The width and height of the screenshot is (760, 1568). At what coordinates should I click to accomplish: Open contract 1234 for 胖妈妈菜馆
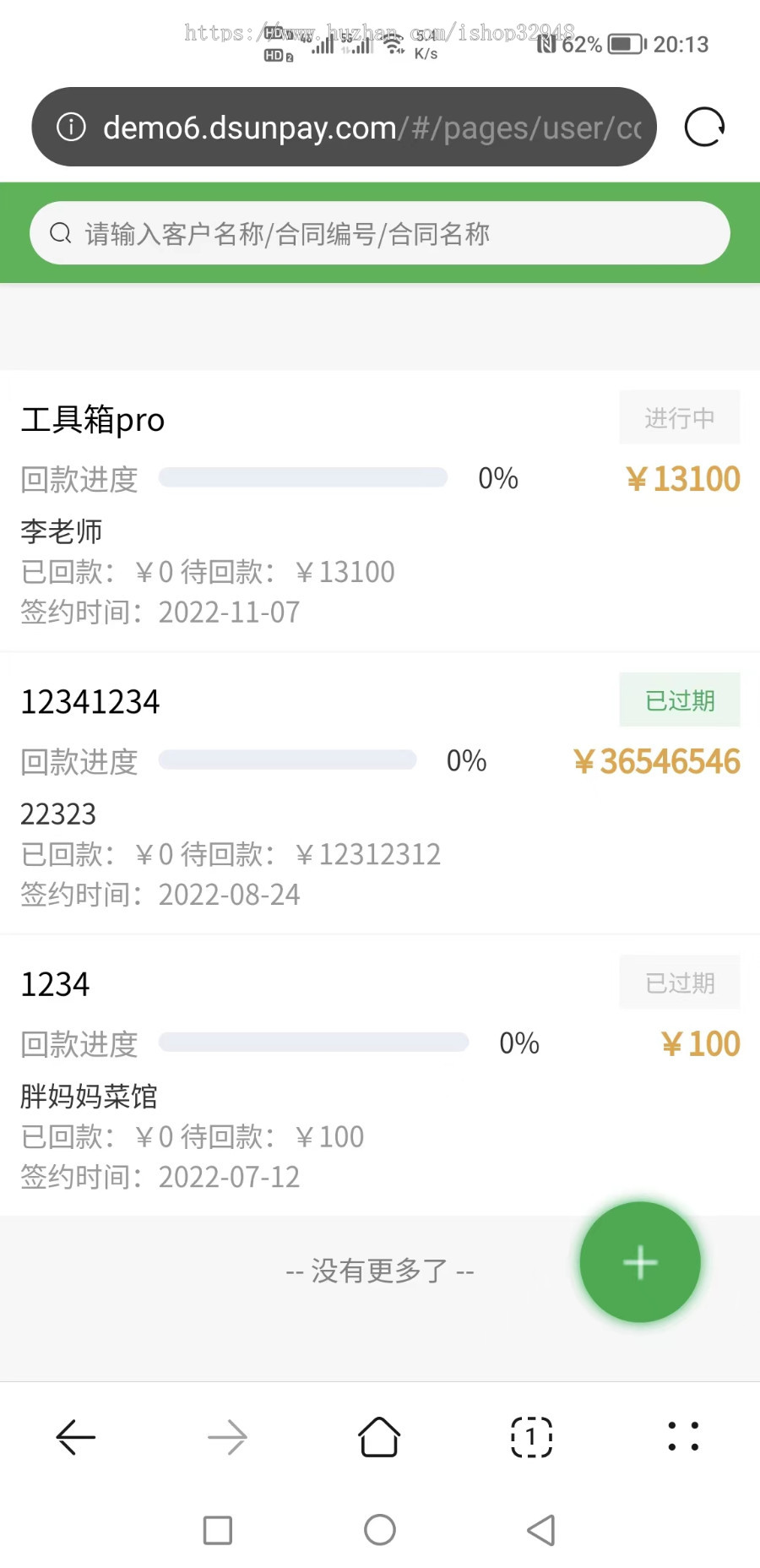56,985
